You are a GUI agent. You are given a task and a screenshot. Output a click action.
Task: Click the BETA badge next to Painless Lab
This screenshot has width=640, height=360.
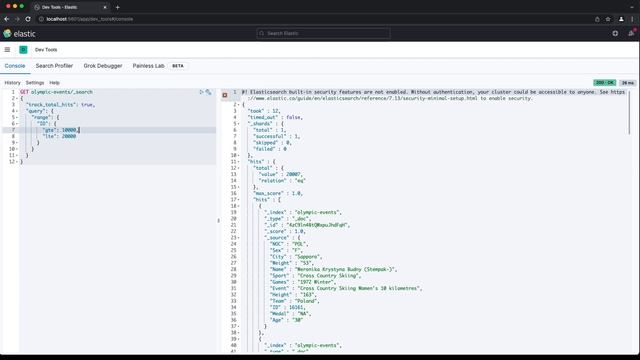pos(178,66)
